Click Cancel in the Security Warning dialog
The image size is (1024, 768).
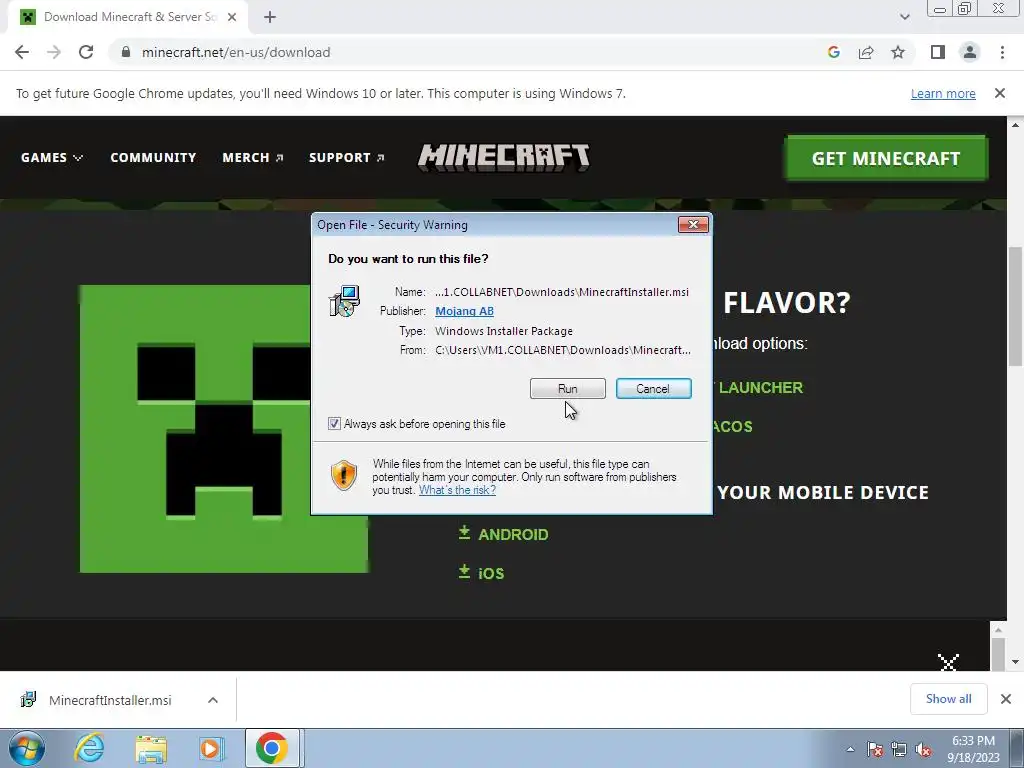click(654, 389)
